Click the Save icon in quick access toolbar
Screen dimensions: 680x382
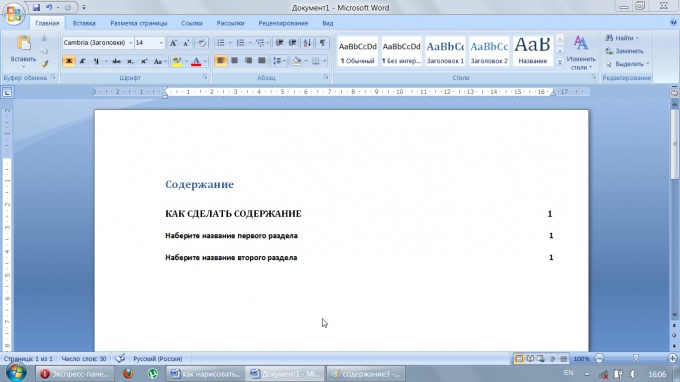coord(36,7)
